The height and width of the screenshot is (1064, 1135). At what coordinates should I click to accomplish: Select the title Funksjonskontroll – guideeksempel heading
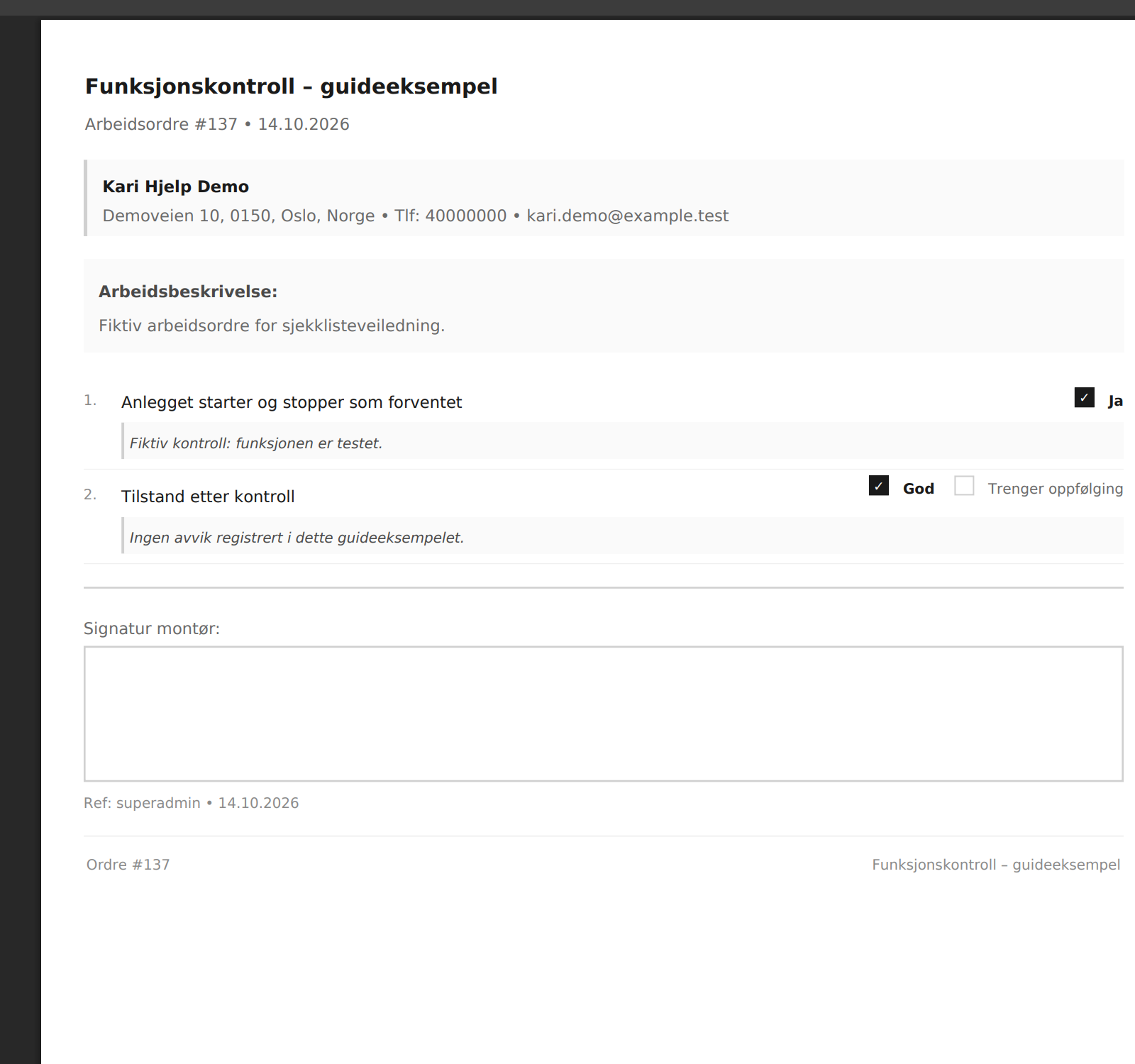(291, 87)
